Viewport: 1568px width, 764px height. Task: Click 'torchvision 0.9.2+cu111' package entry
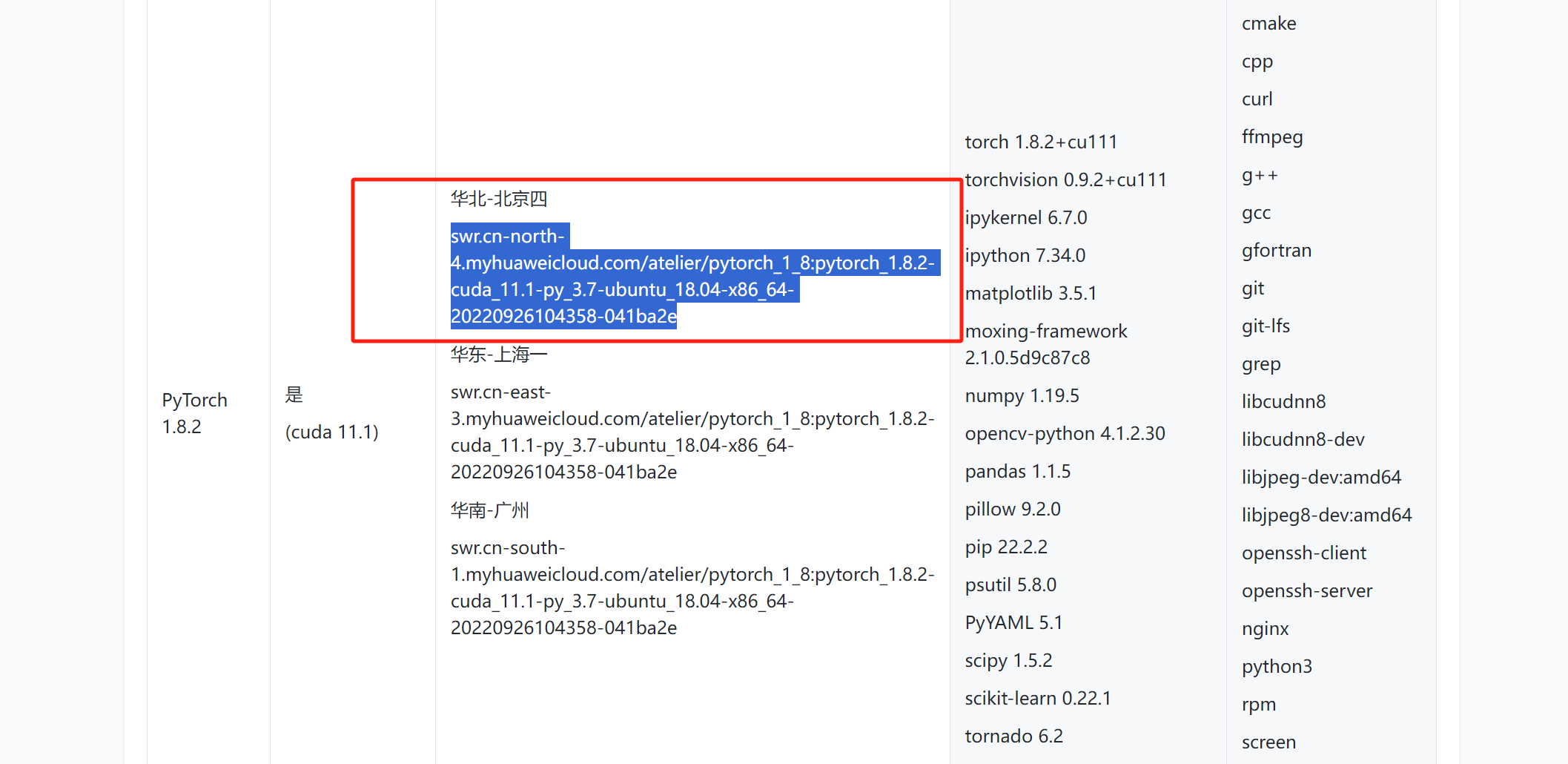click(1065, 180)
